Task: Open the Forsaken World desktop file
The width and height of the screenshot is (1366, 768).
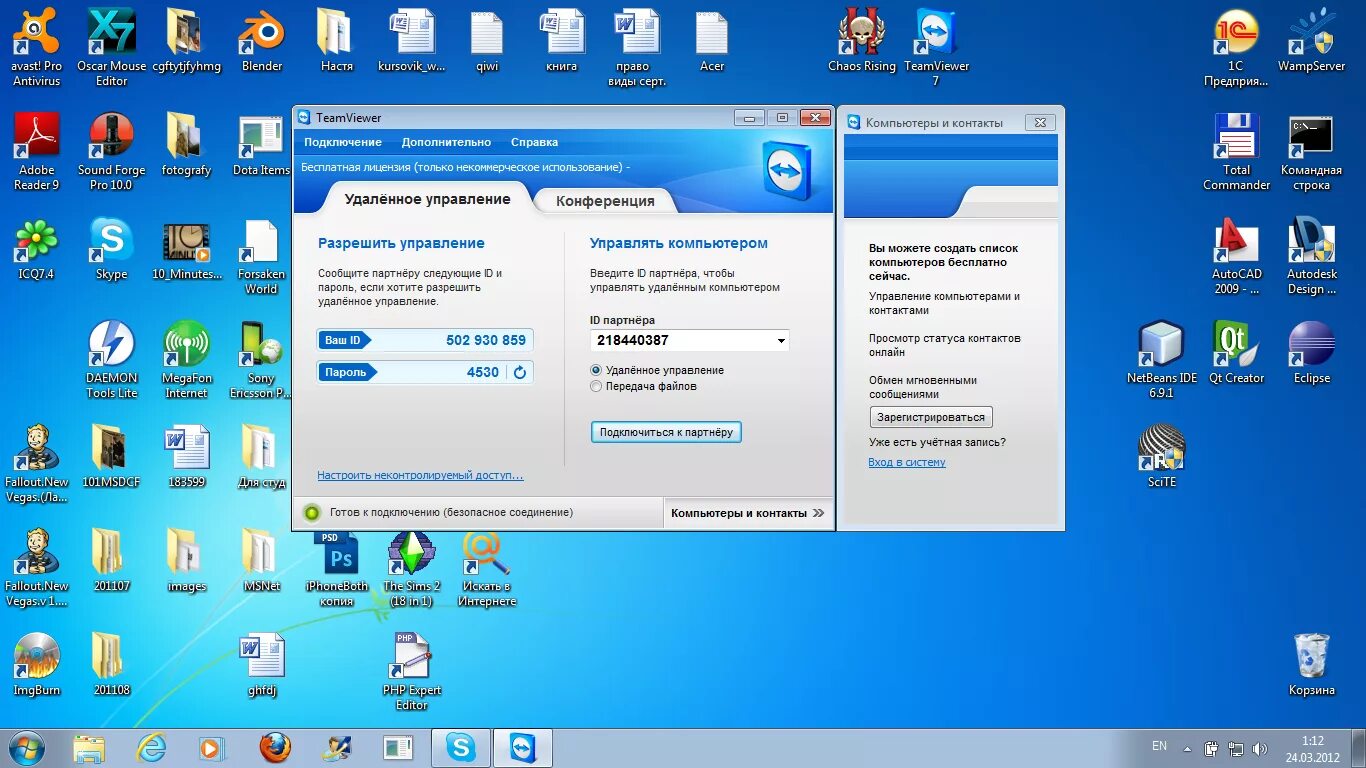Action: [261, 256]
